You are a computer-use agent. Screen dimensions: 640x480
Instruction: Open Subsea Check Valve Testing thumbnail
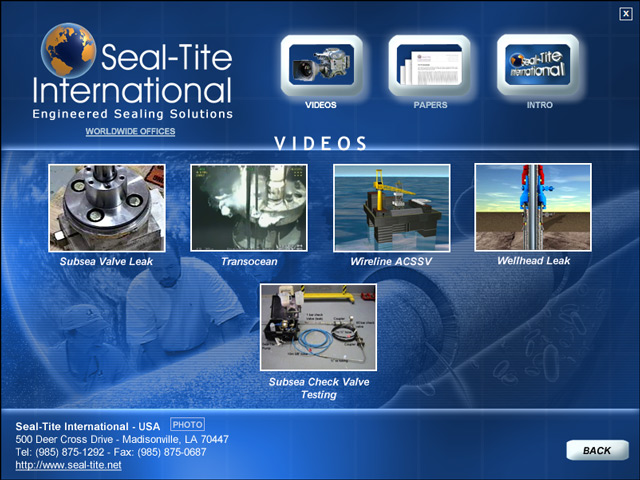(318, 328)
